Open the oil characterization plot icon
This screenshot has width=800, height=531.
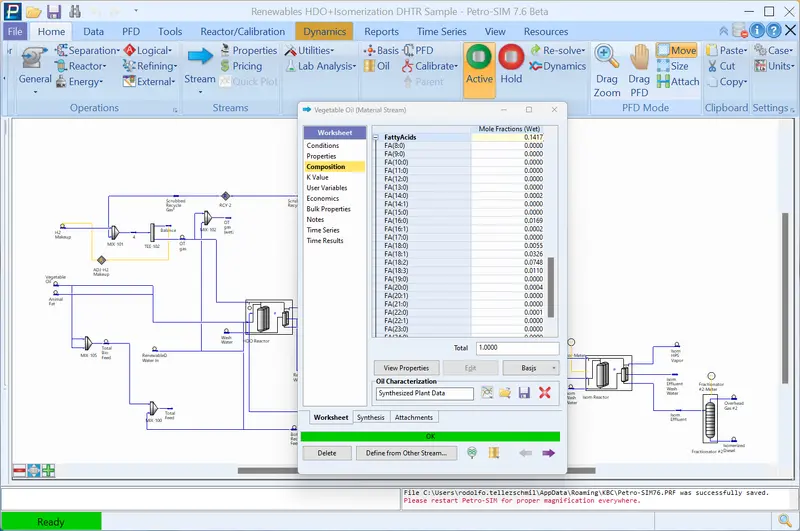(487, 393)
